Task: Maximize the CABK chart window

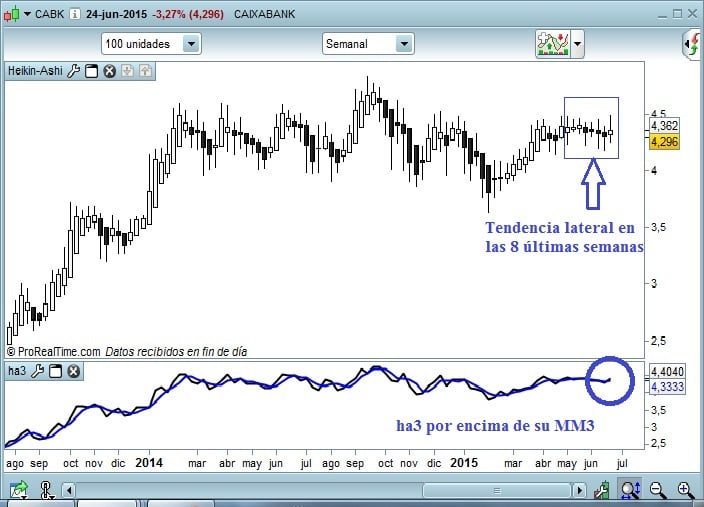Action: (678, 14)
